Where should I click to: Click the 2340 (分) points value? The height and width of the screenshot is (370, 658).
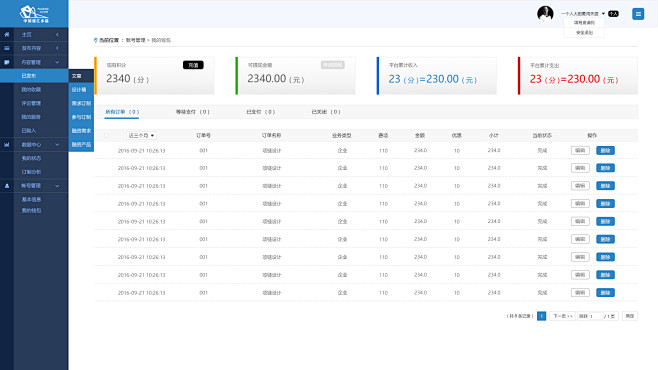coord(128,79)
